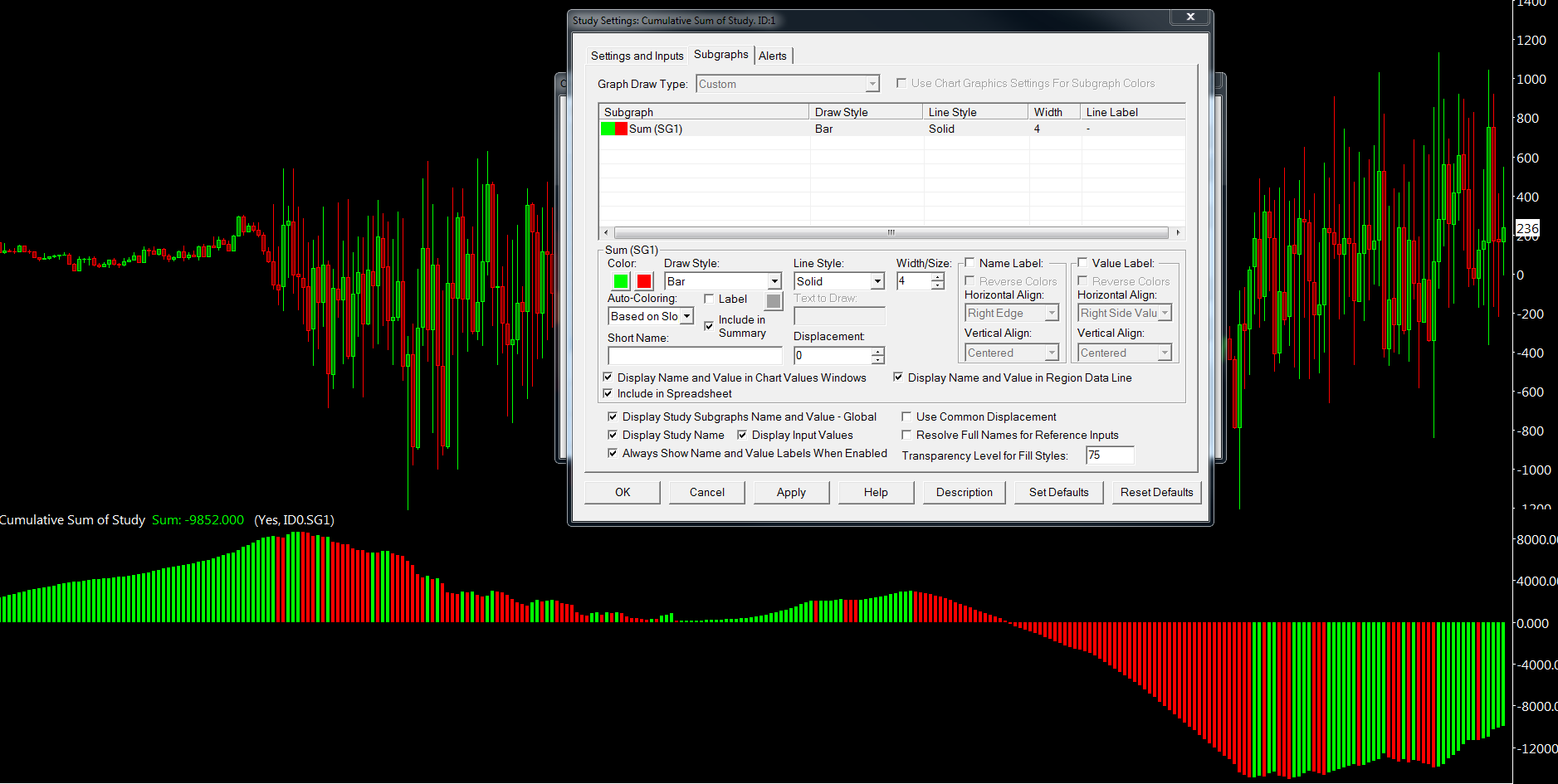Open the Alerts tab
This screenshot has width=1558, height=784.
(x=772, y=56)
